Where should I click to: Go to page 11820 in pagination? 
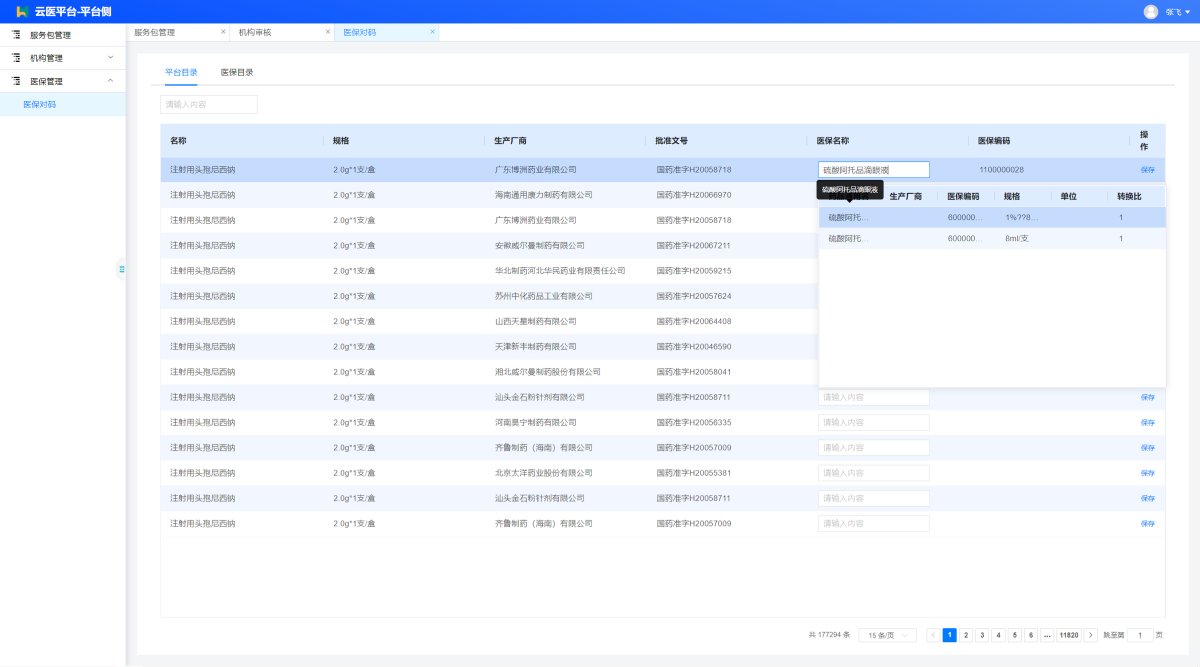click(1068, 635)
